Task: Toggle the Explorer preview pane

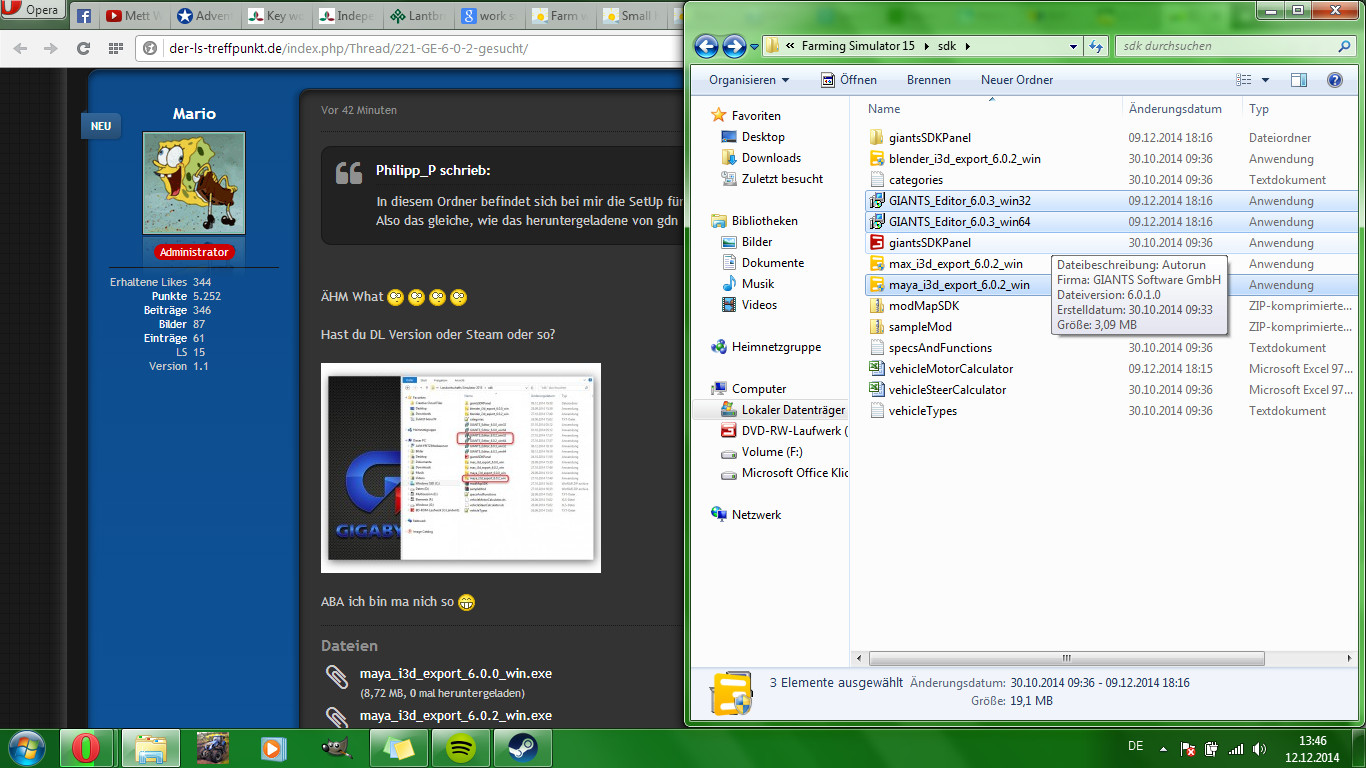Action: (1299, 80)
